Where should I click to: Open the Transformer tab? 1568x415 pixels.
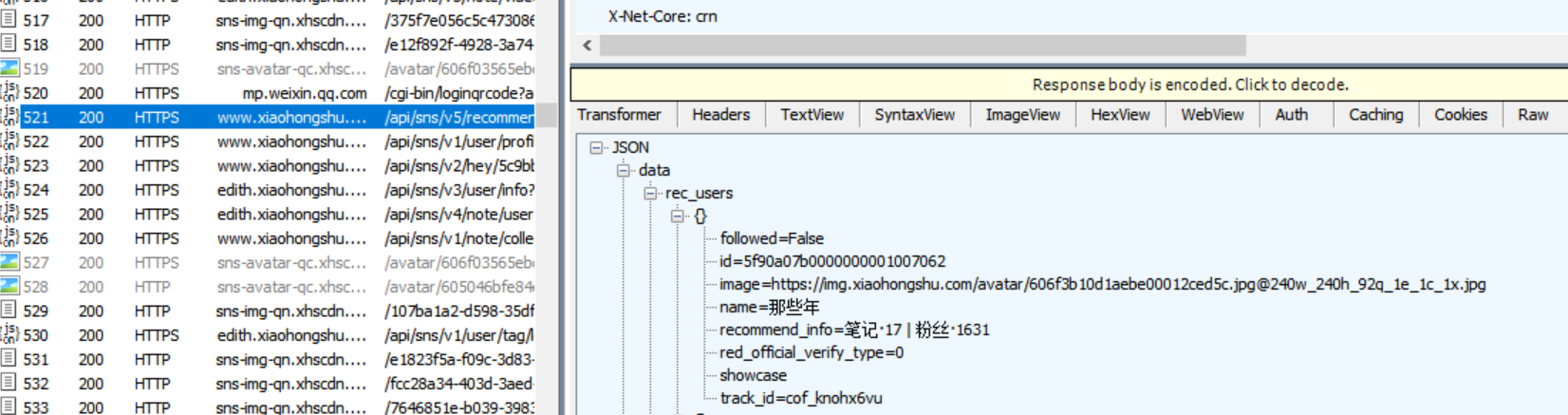(619, 115)
